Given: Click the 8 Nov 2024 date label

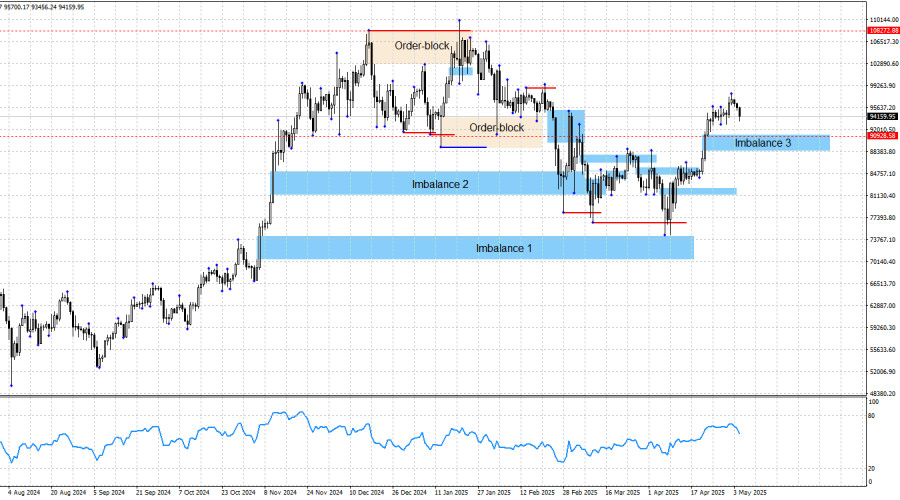Looking at the screenshot, I should 280,493.
